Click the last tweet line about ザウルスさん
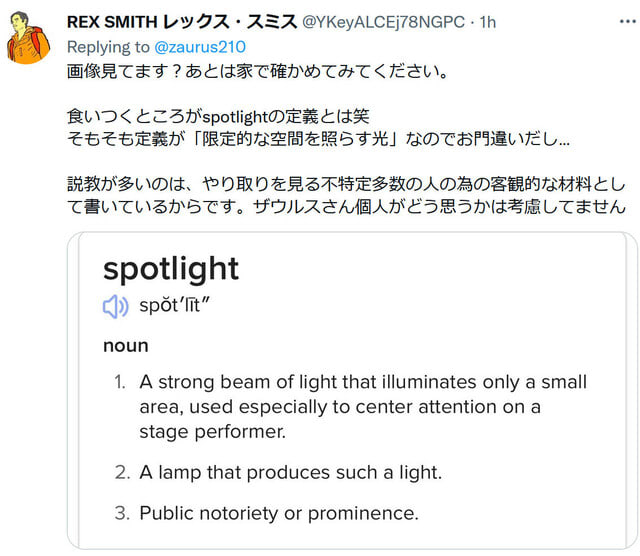640x556 pixels. [346, 206]
